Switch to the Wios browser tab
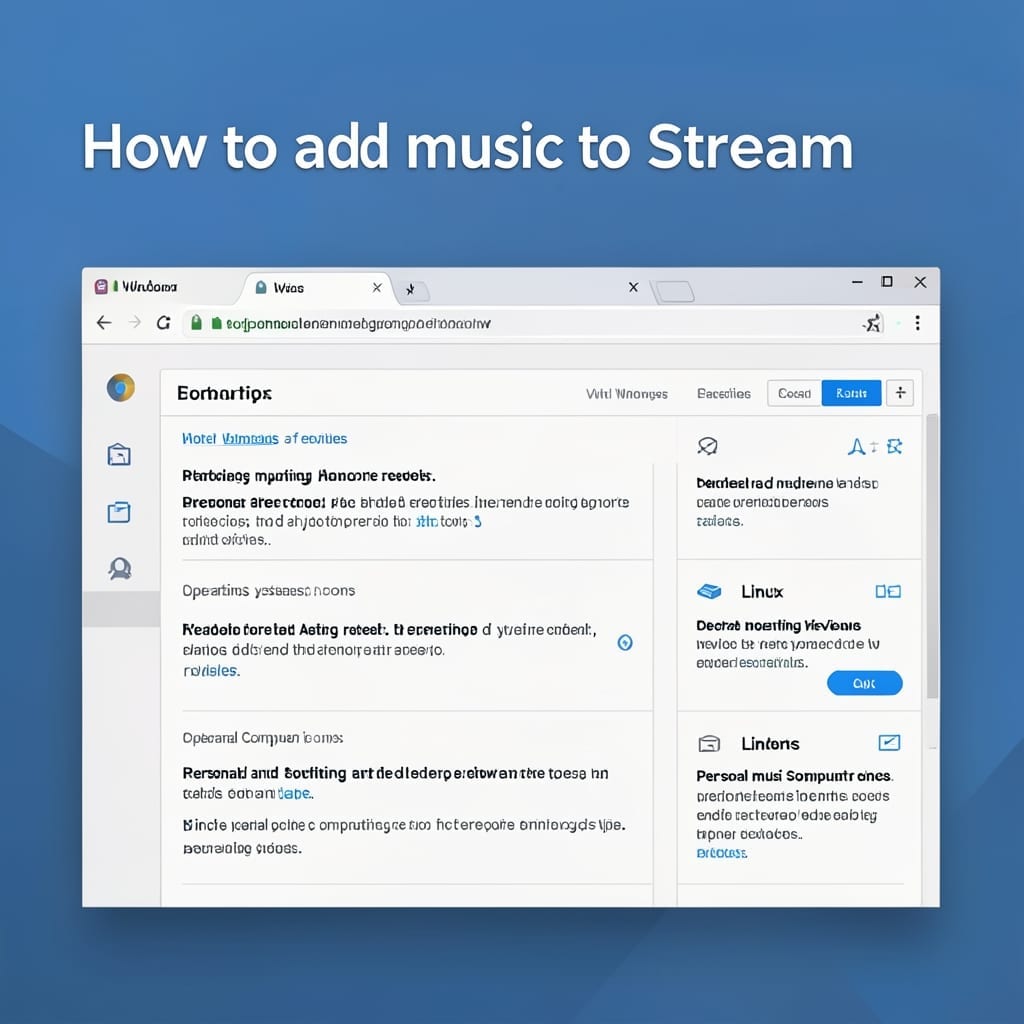The height and width of the screenshot is (1024, 1024). [317, 288]
